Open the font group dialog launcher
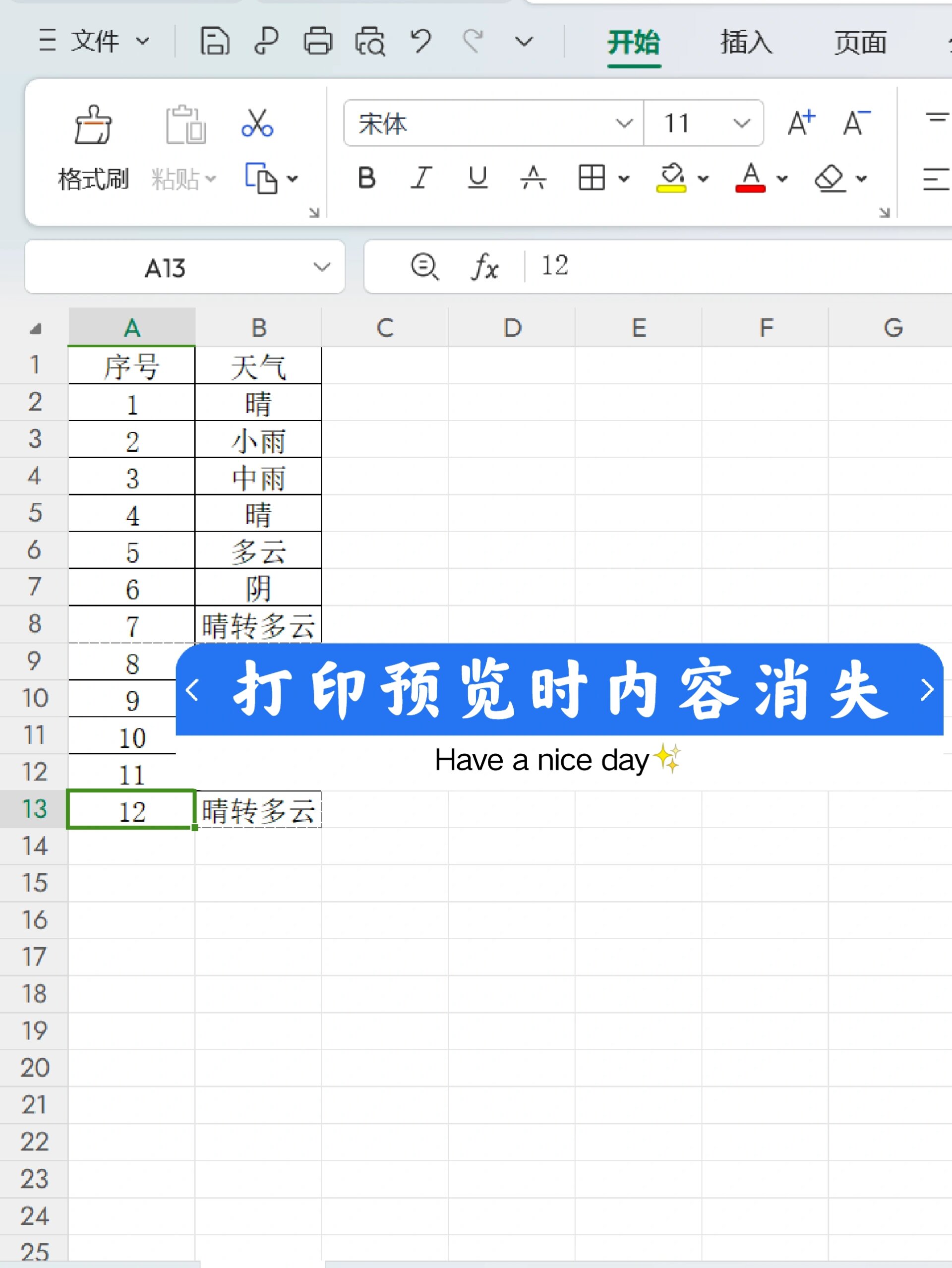 coord(885,213)
